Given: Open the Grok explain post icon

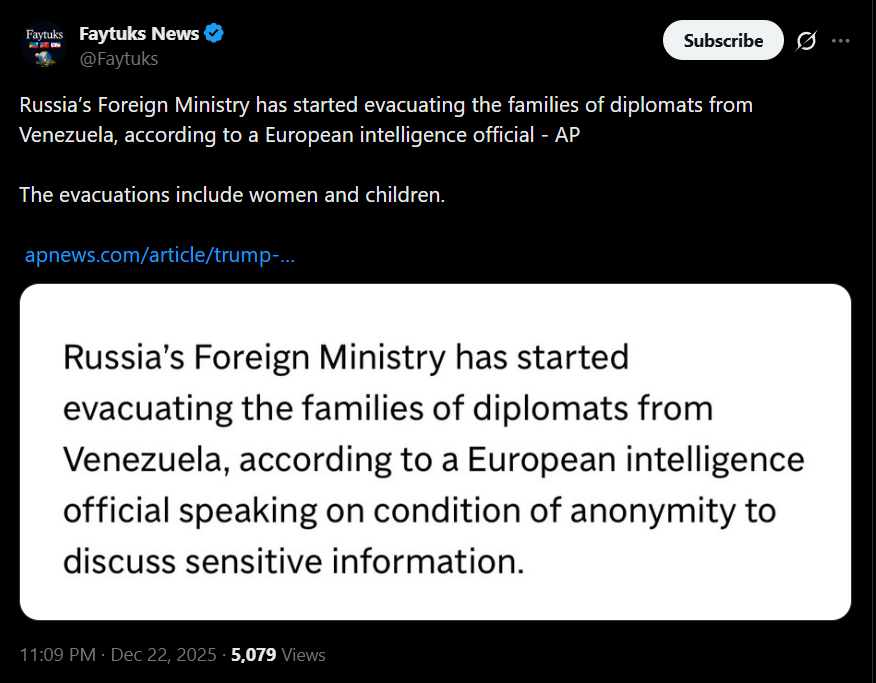Looking at the screenshot, I should [x=806, y=41].
